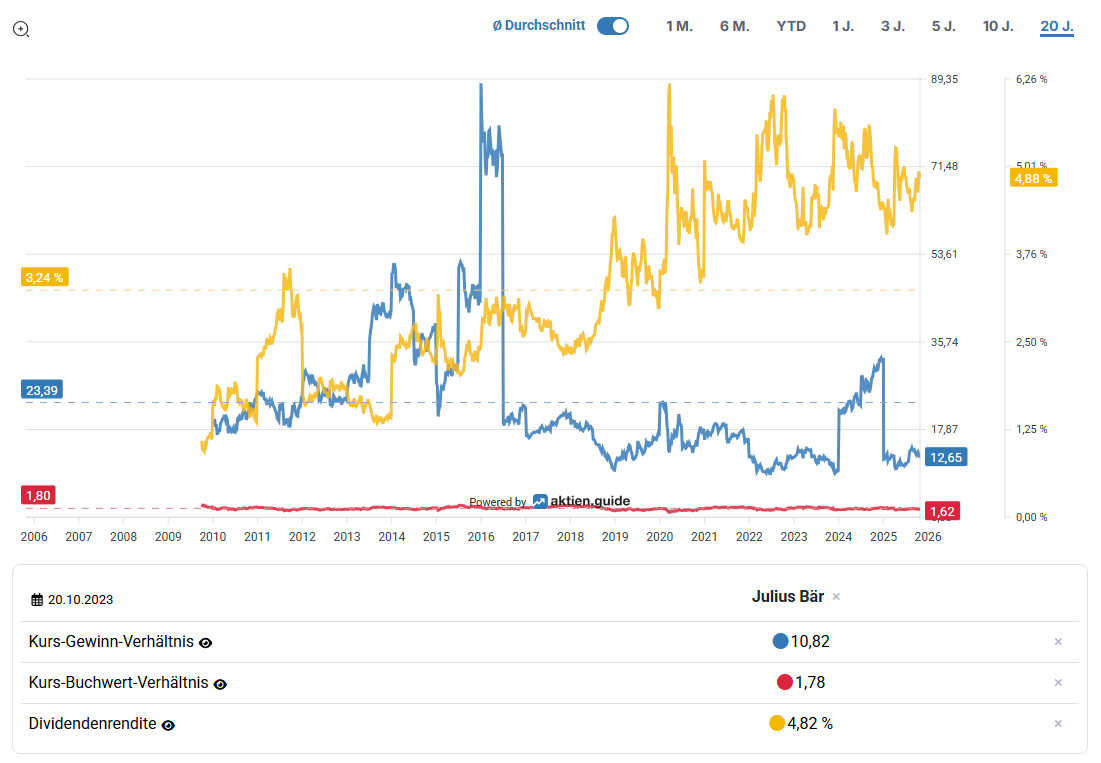Switch to YTD time range
Image resolution: width=1101 pixels, height=763 pixels.
pos(791,26)
